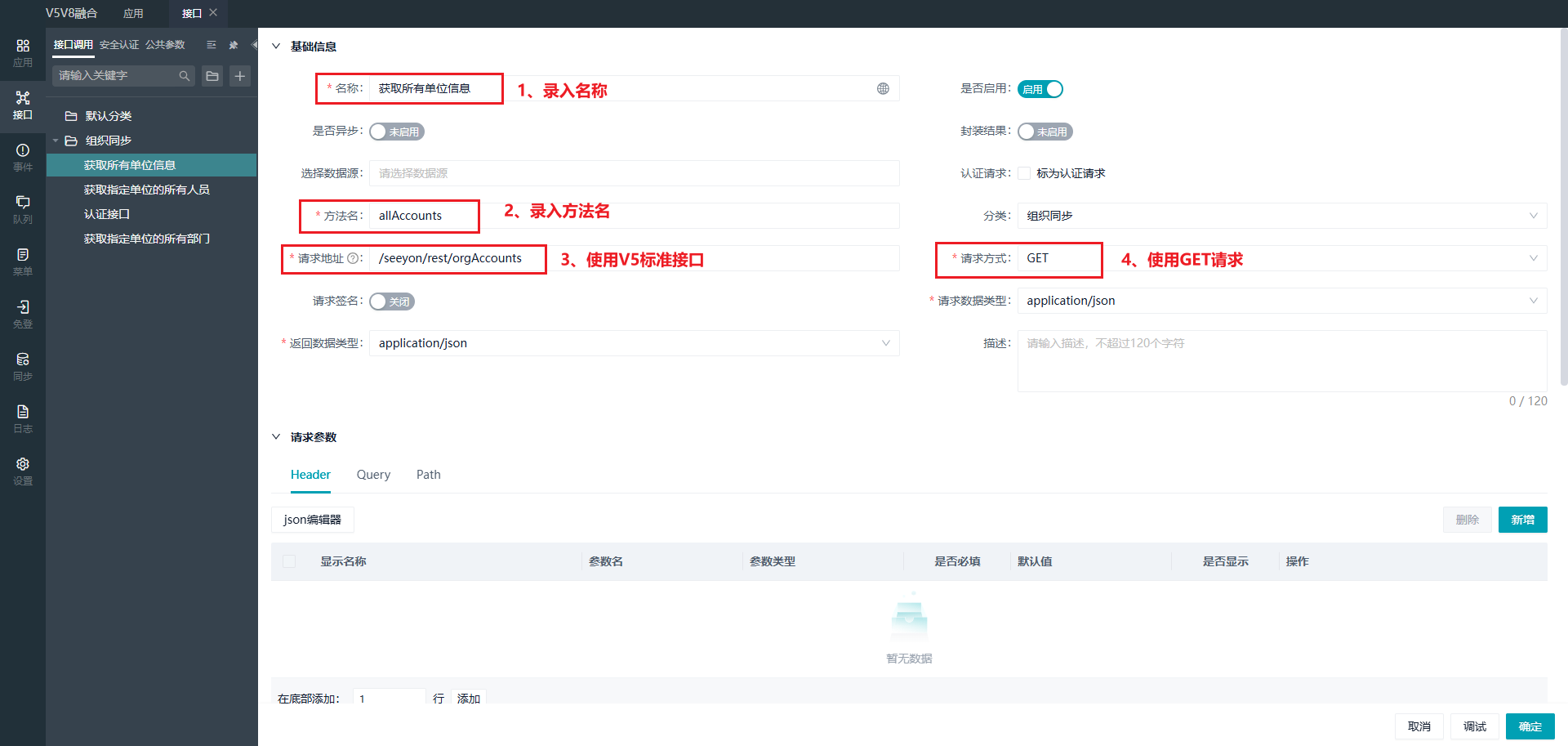The height and width of the screenshot is (746, 1568).
Task: Open the 请求数据类型 dropdown
Action: click(x=1282, y=301)
